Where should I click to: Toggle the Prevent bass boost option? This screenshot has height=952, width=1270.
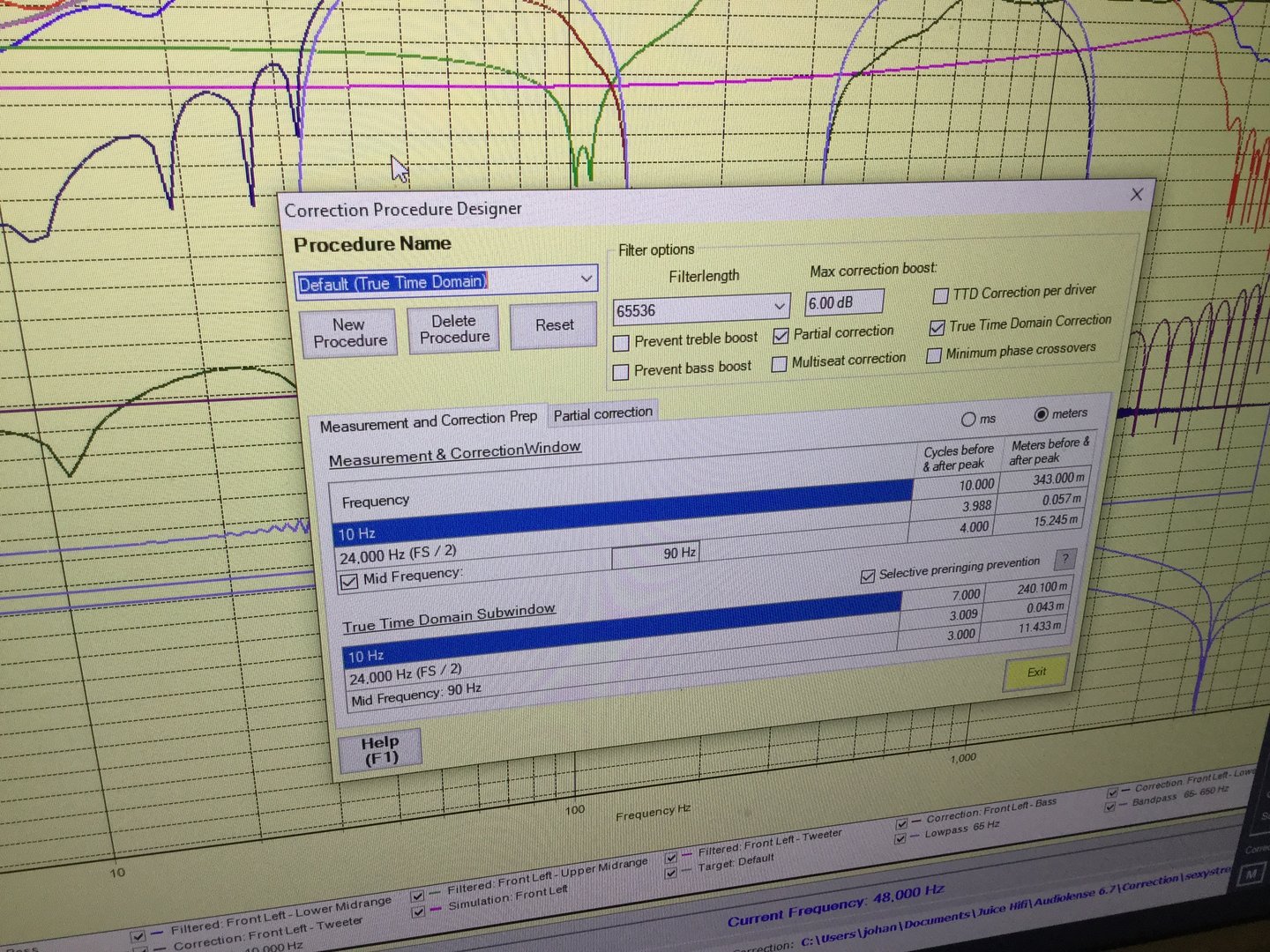(621, 372)
